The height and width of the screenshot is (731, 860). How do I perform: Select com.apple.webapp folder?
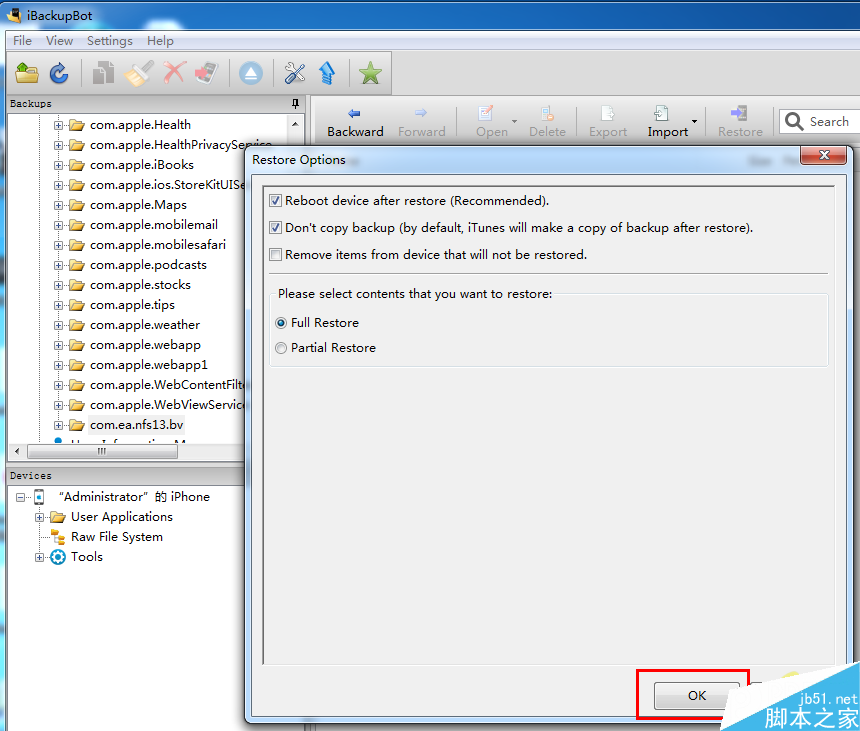[145, 345]
